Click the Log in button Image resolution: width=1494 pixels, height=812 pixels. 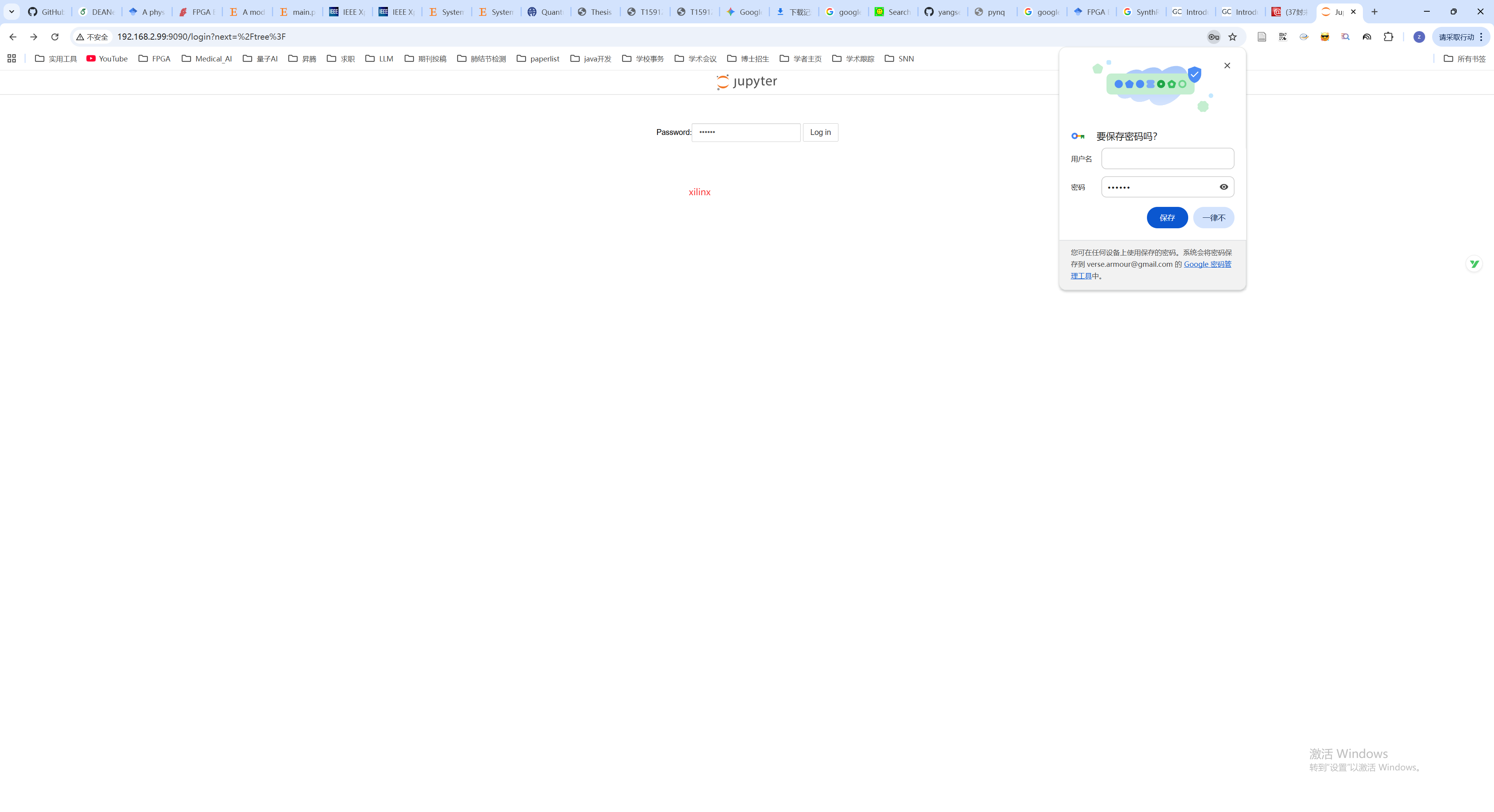[x=820, y=133]
